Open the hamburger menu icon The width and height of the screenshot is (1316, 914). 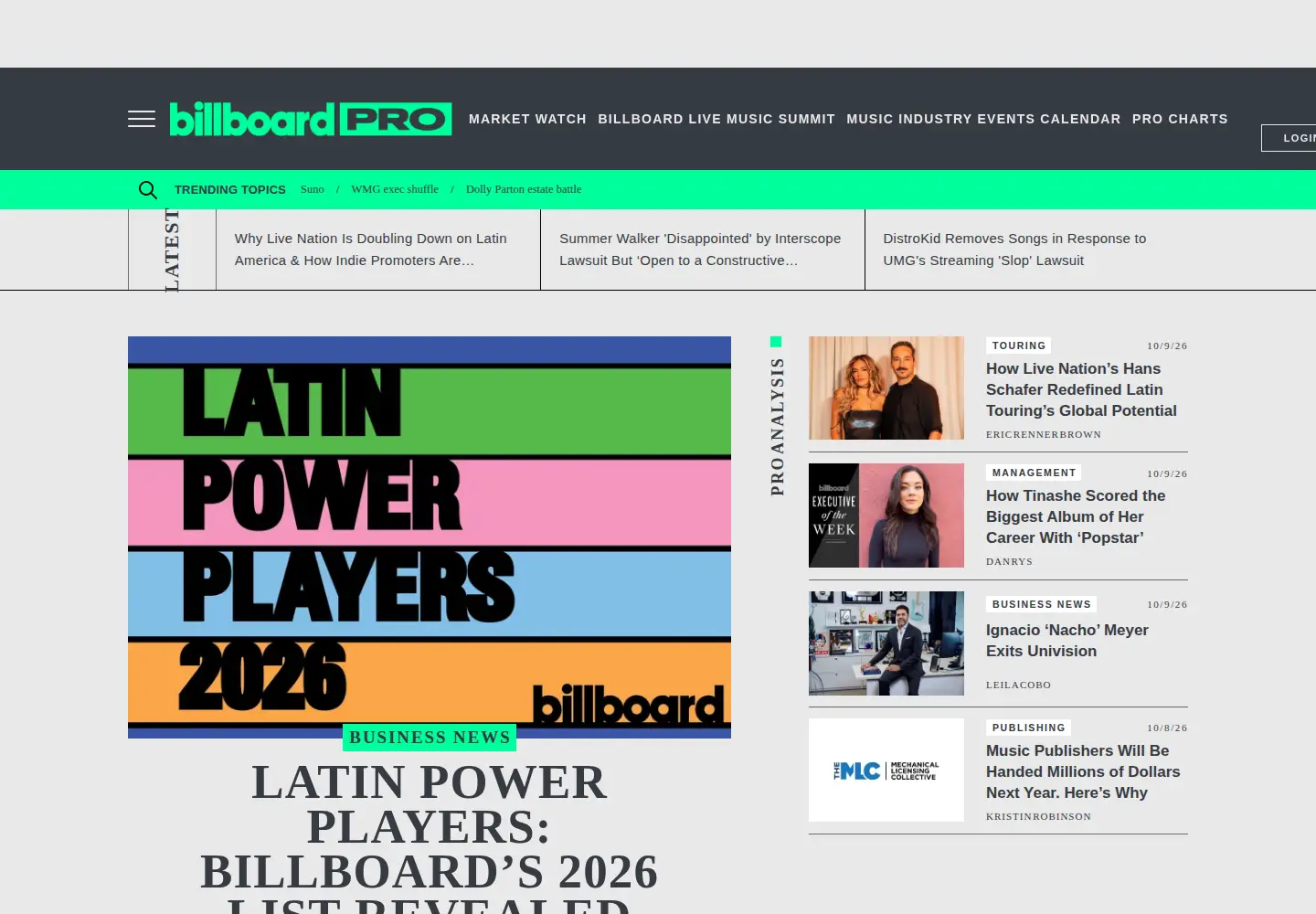(x=142, y=119)
